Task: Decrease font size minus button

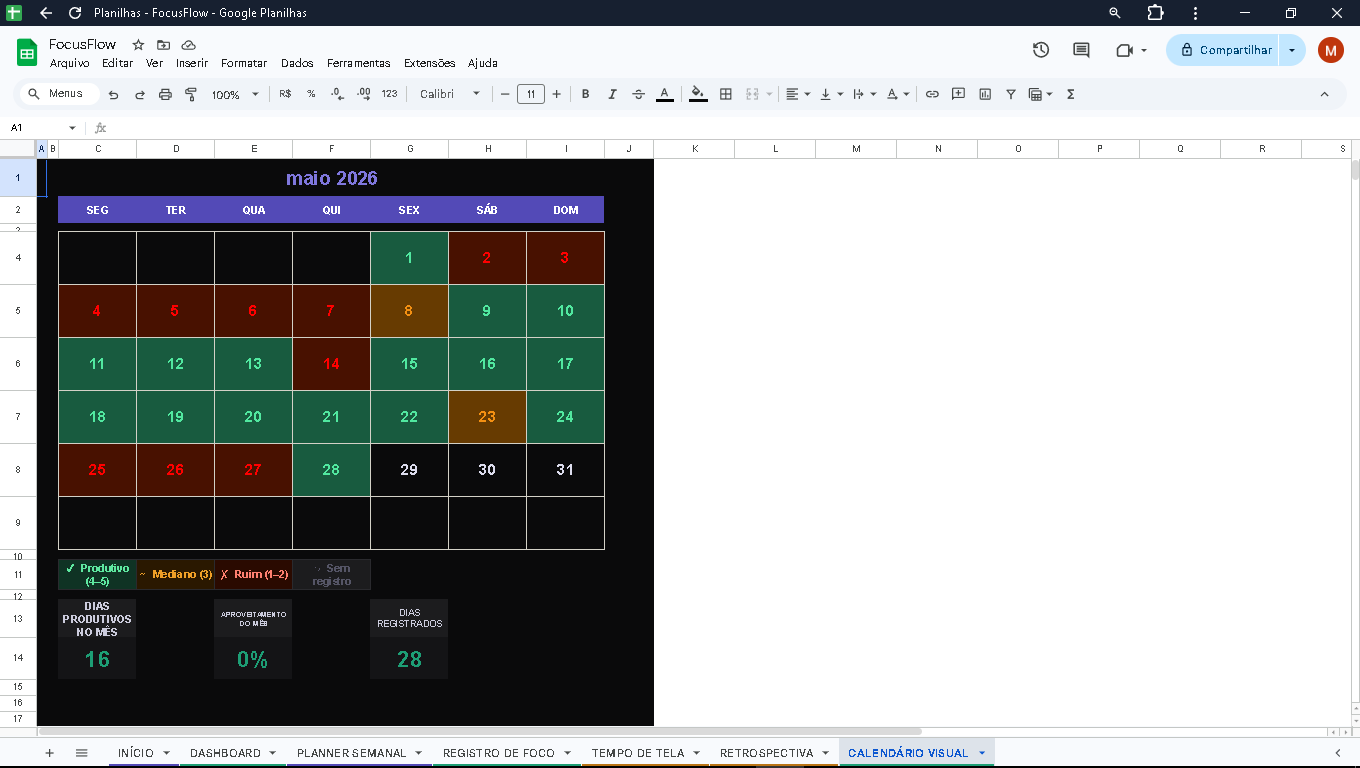Action: point(505,94)
